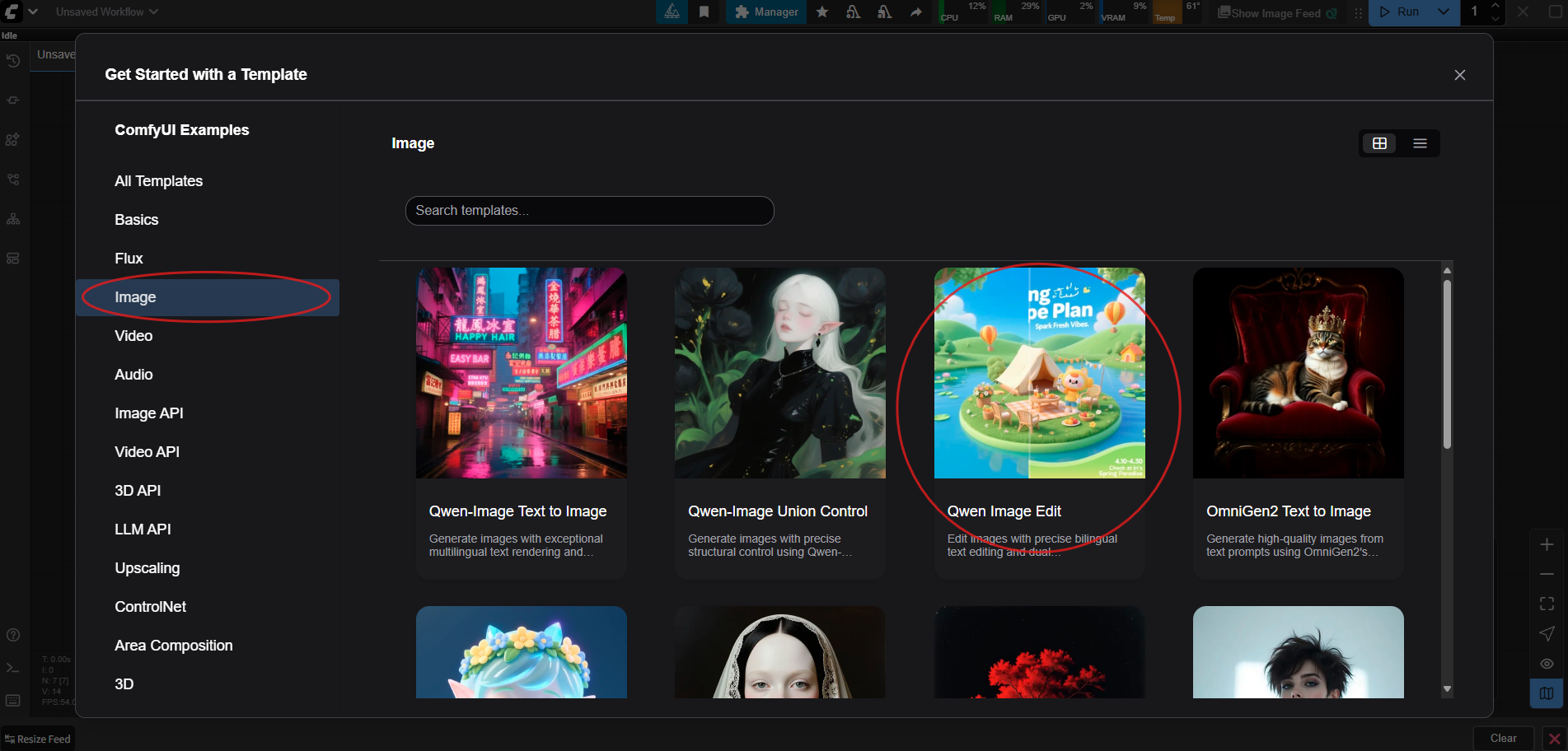Switch to grid view of templates
Viewport: 1568px width, 751px height.
tap(1380, 143)
